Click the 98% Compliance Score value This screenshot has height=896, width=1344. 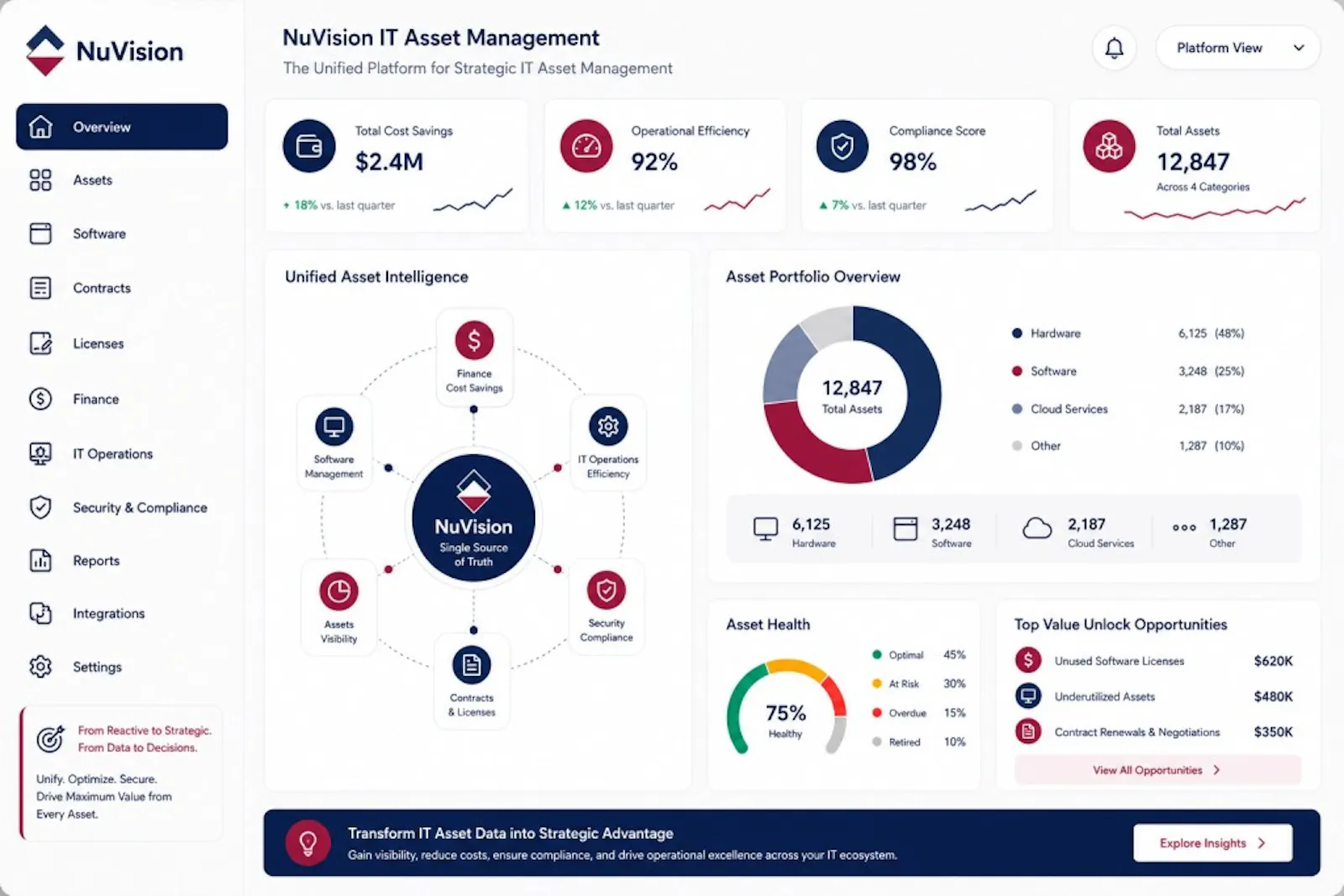[x=912, y=161]
